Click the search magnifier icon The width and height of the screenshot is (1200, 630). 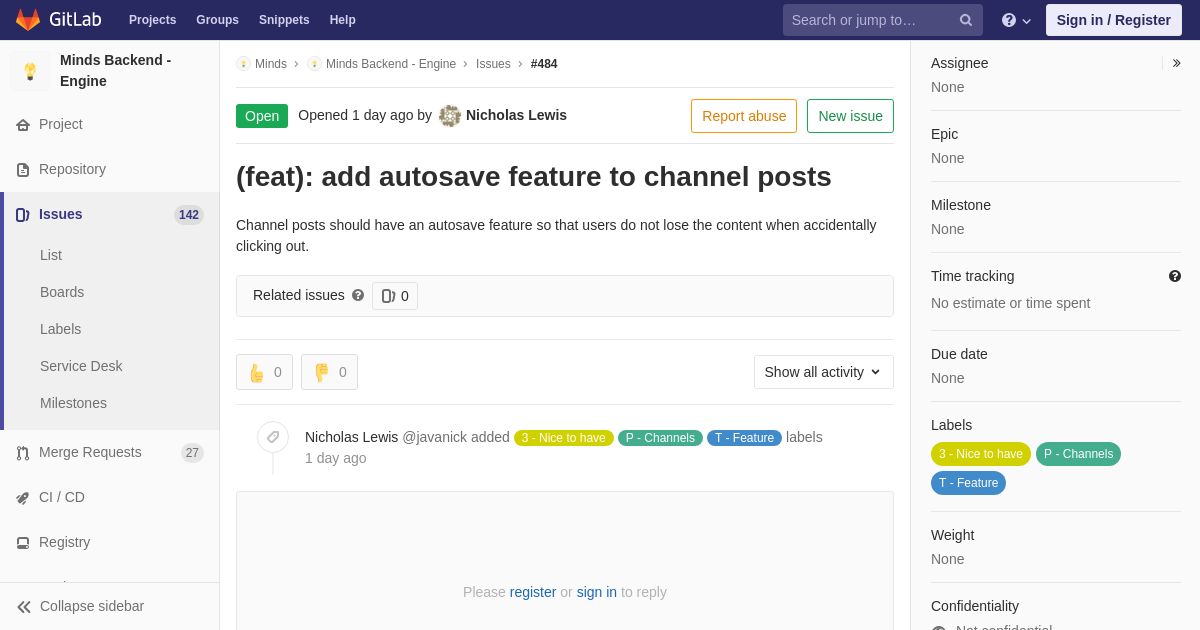[965, 20]
